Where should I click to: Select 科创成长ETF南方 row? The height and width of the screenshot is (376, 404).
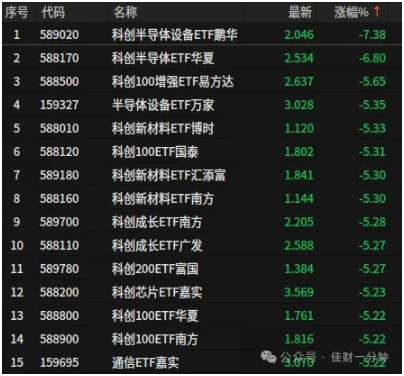(x=202, y=222)
